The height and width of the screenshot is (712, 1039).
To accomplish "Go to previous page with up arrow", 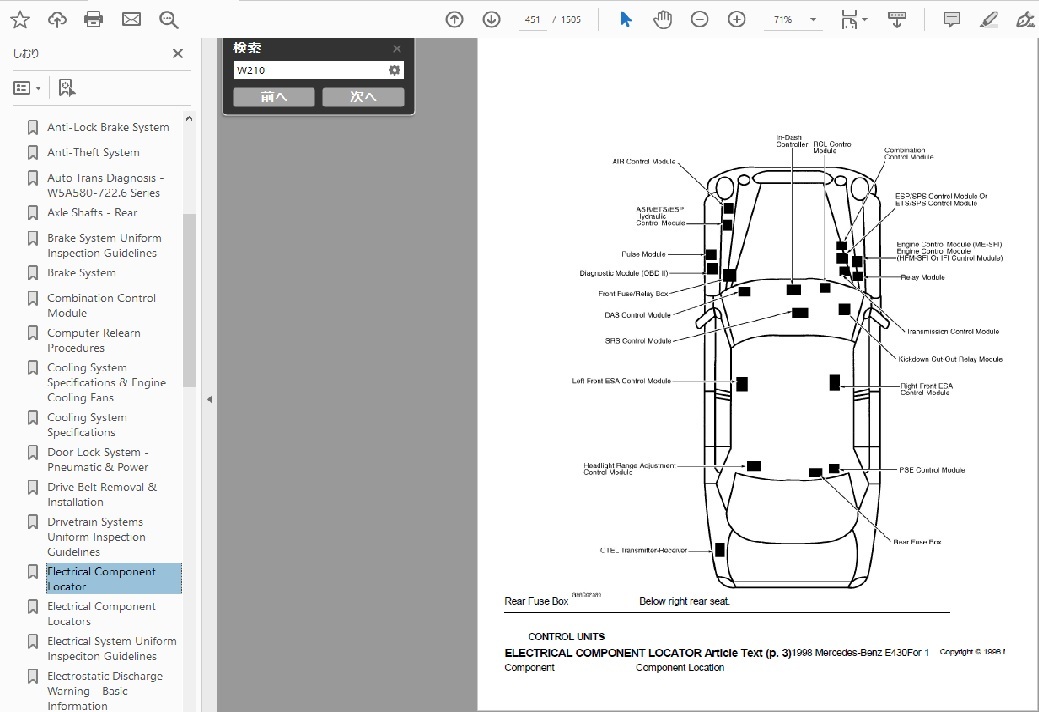I will click(454, 19).
